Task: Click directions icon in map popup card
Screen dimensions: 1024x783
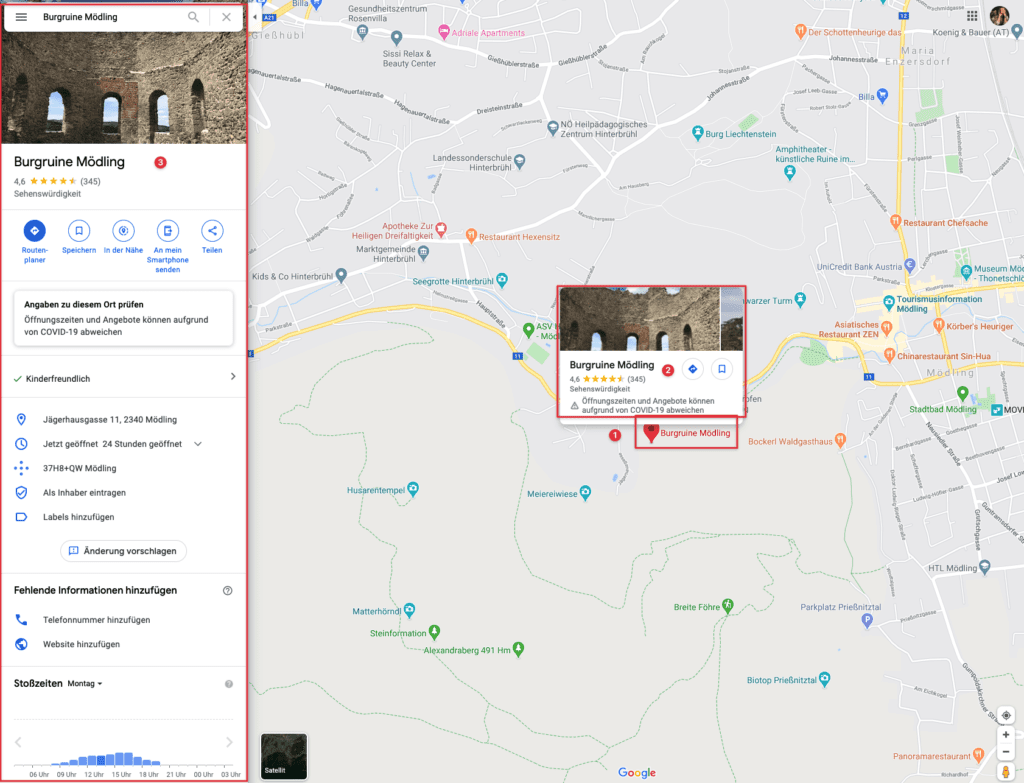Action: [x=692, y=369]
